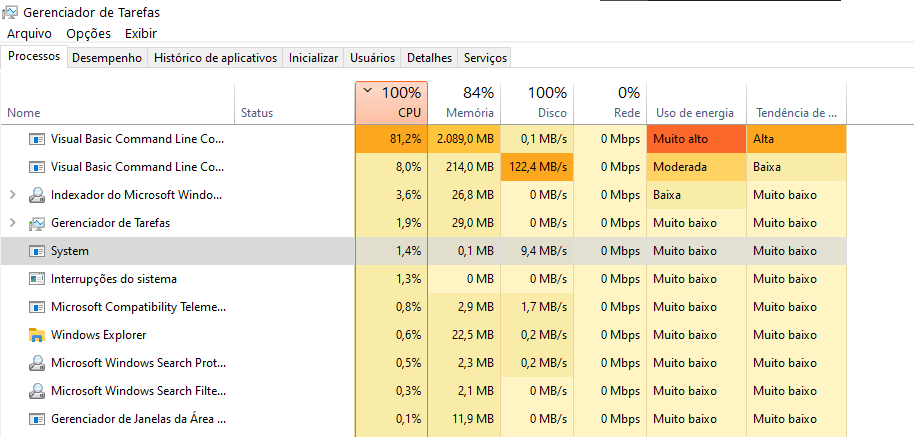Click the Muito alto energy usage cell
Viewport: 914px width, 437px height.
click(x=697, y=139)
